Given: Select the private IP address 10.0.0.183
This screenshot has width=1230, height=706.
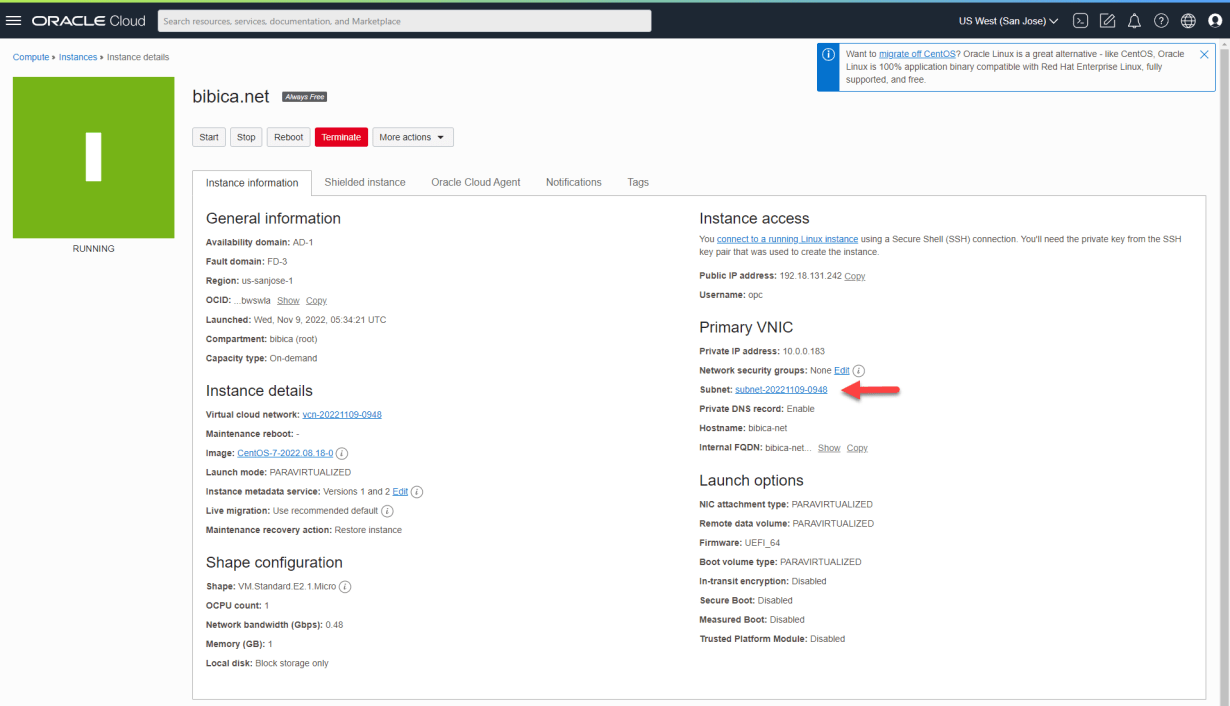Looking at the screenshot, I should 803,352.
